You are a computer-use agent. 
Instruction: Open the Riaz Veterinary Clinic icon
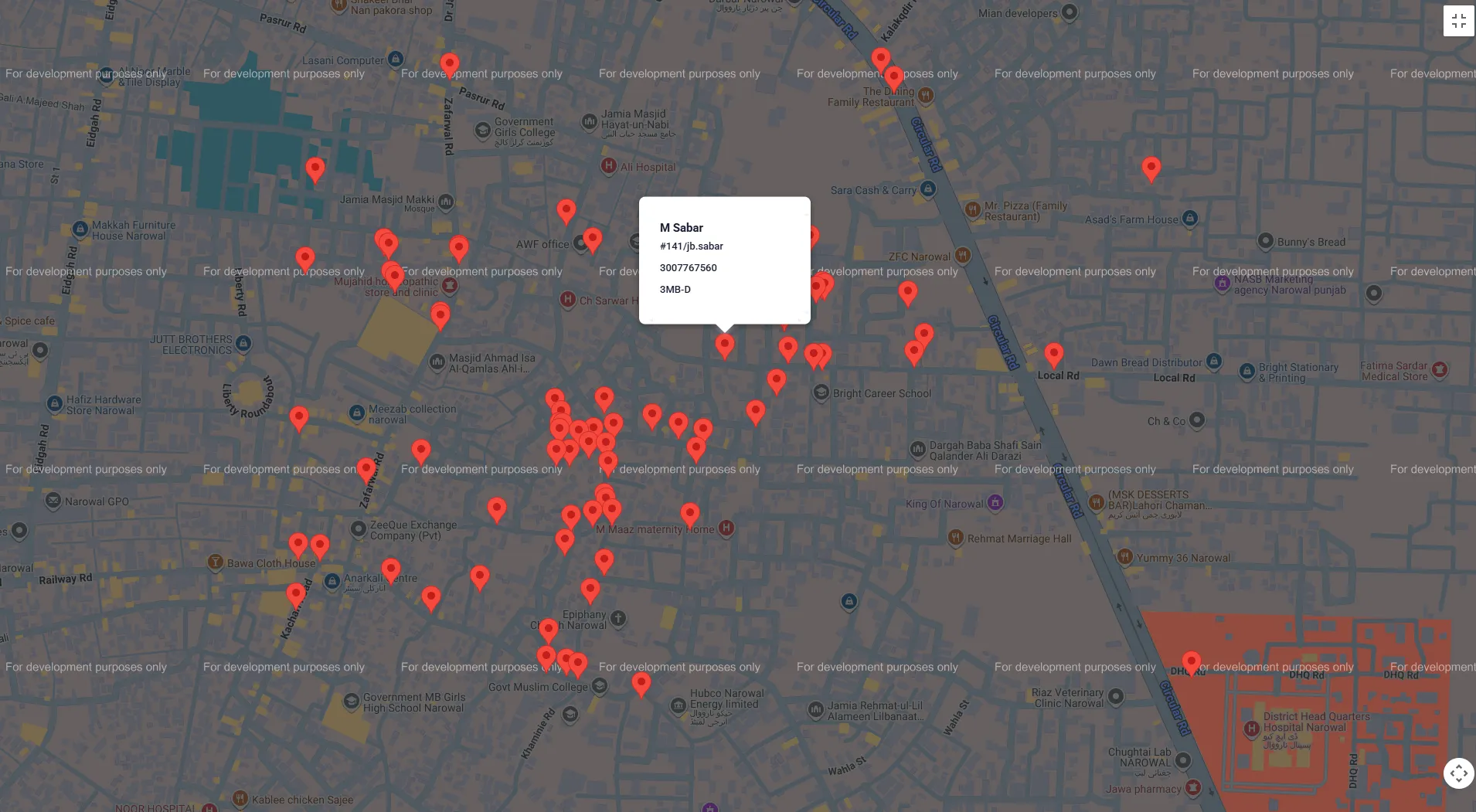(x=1116, y=697)
